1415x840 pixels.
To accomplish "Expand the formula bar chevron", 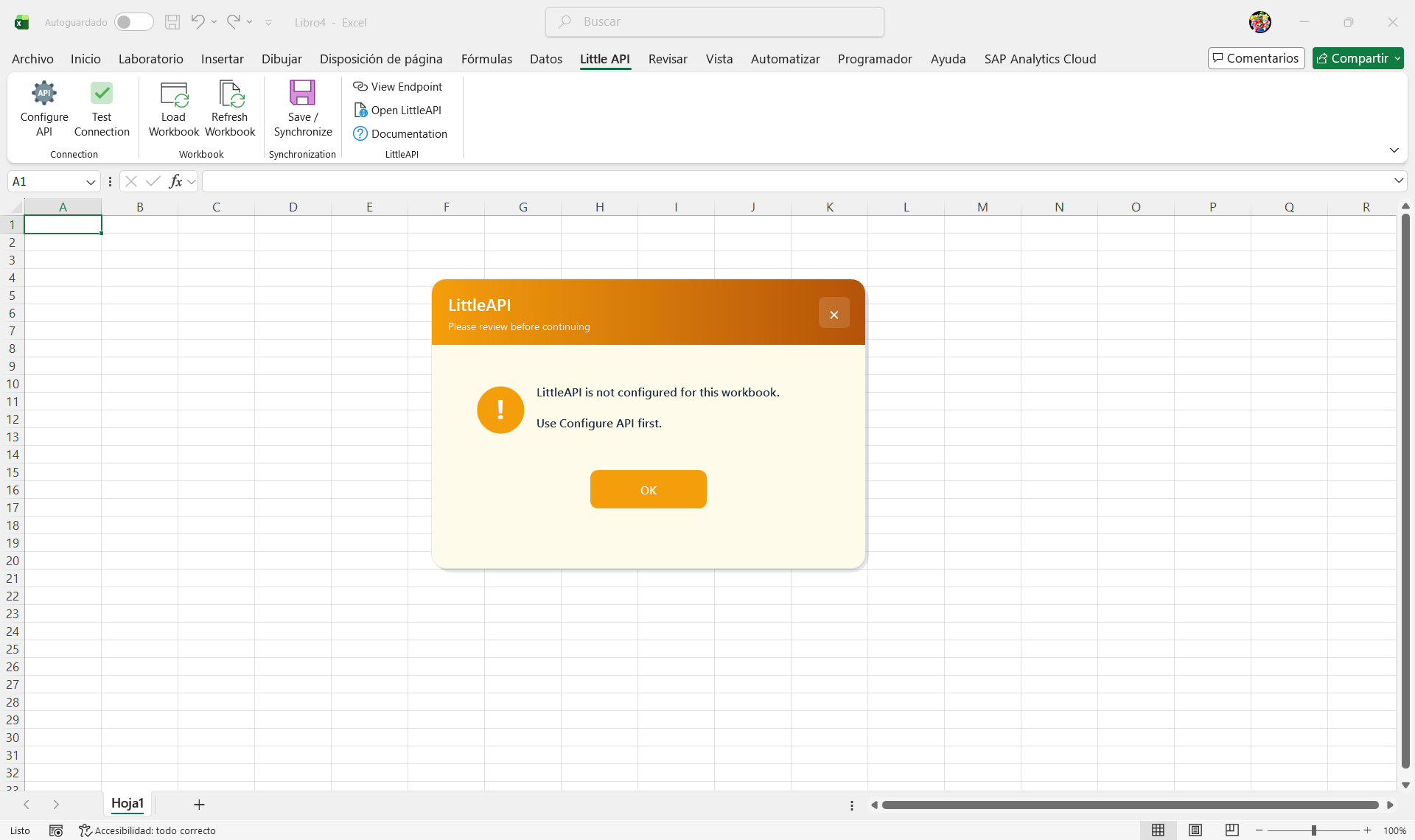I will click(1399, 181).
